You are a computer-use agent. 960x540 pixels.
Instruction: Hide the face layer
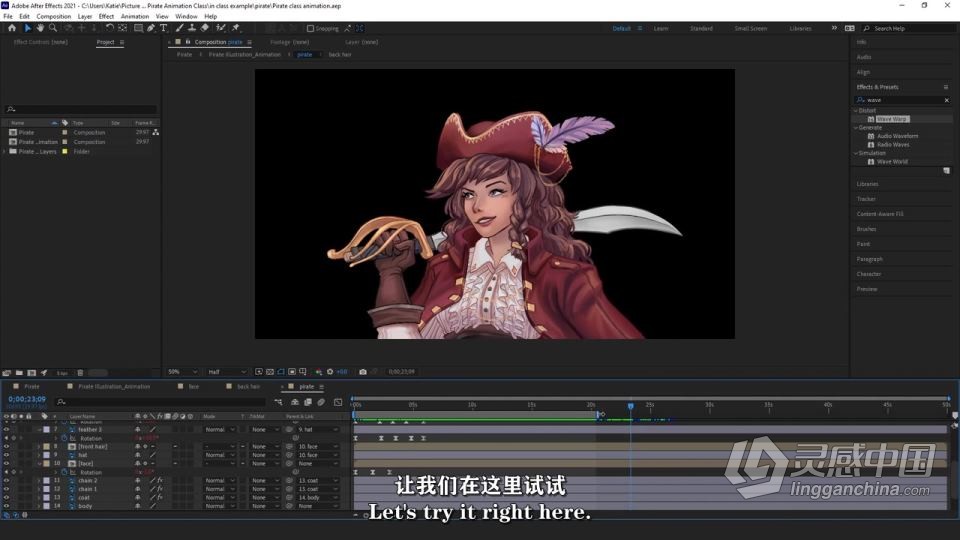[x=7, y=464]
